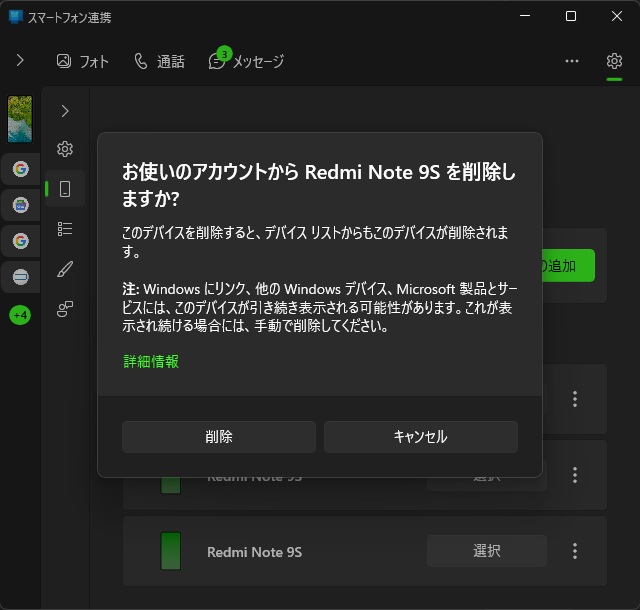Open options for the topmost listed device
Image resolution: width=640 pixels, height=610 pixels.
click(575, 399)
